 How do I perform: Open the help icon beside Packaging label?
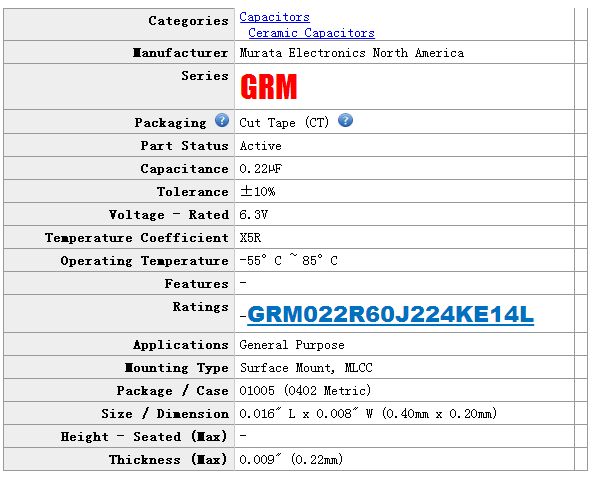coord(222,121)
